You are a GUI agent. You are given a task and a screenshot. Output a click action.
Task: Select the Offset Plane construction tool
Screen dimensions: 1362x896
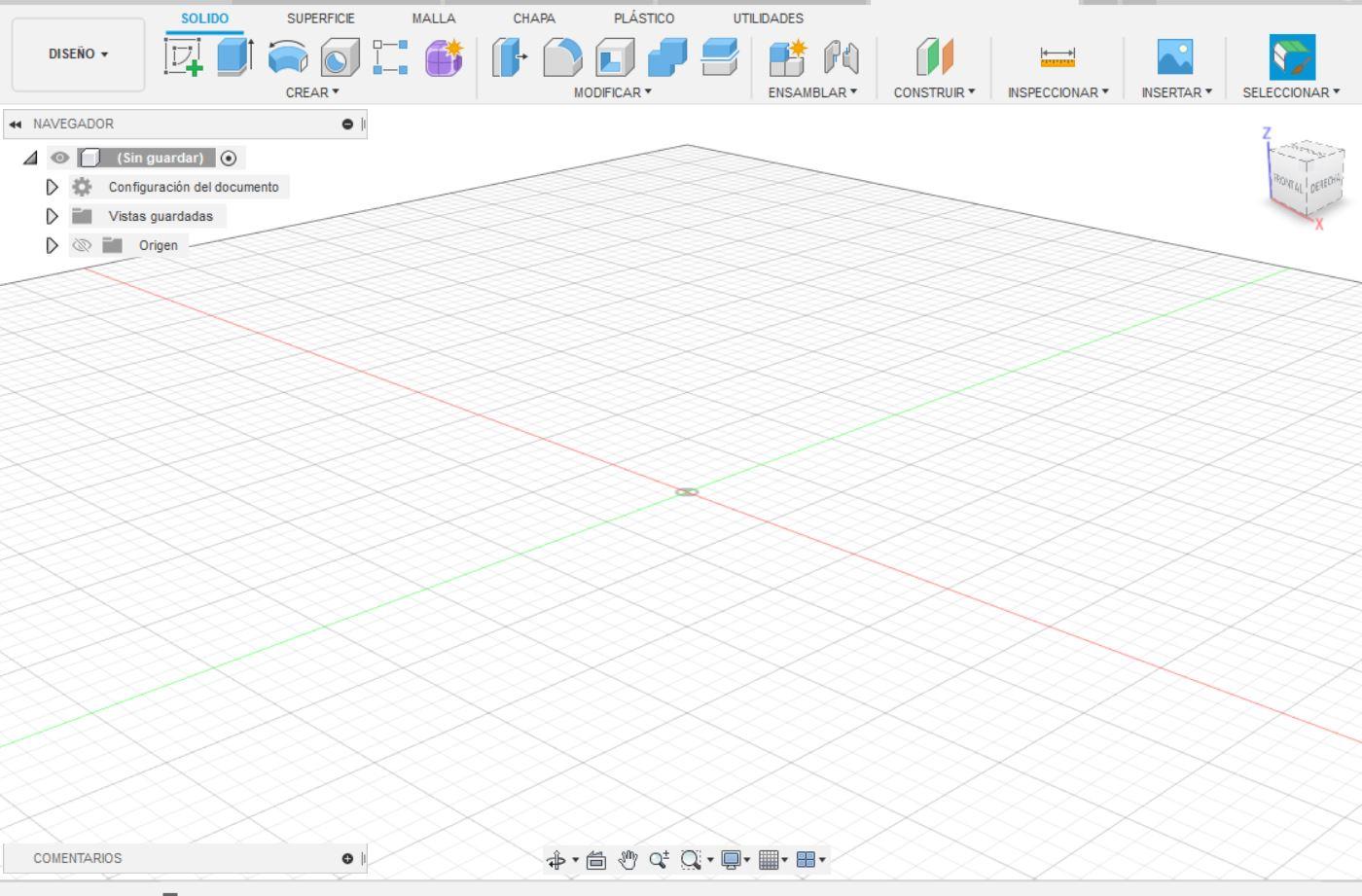(x=935, y=57)
